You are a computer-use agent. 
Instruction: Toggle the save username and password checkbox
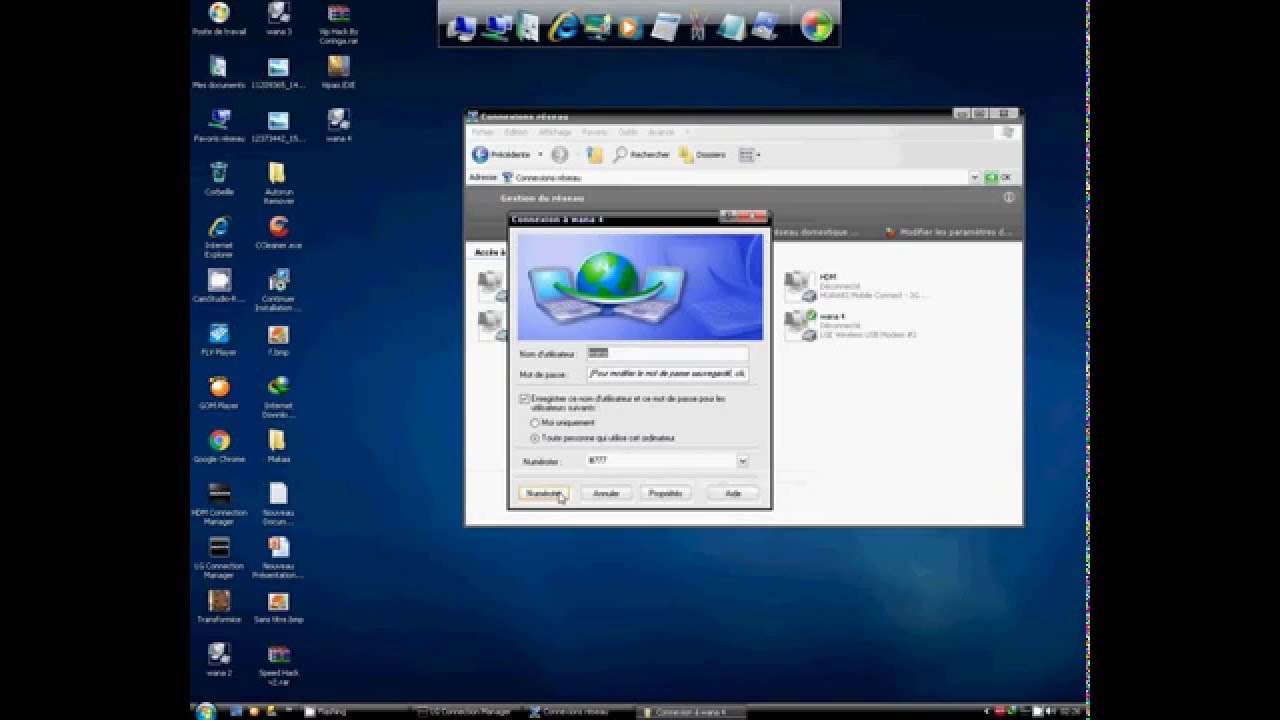[x=524, y=398]
